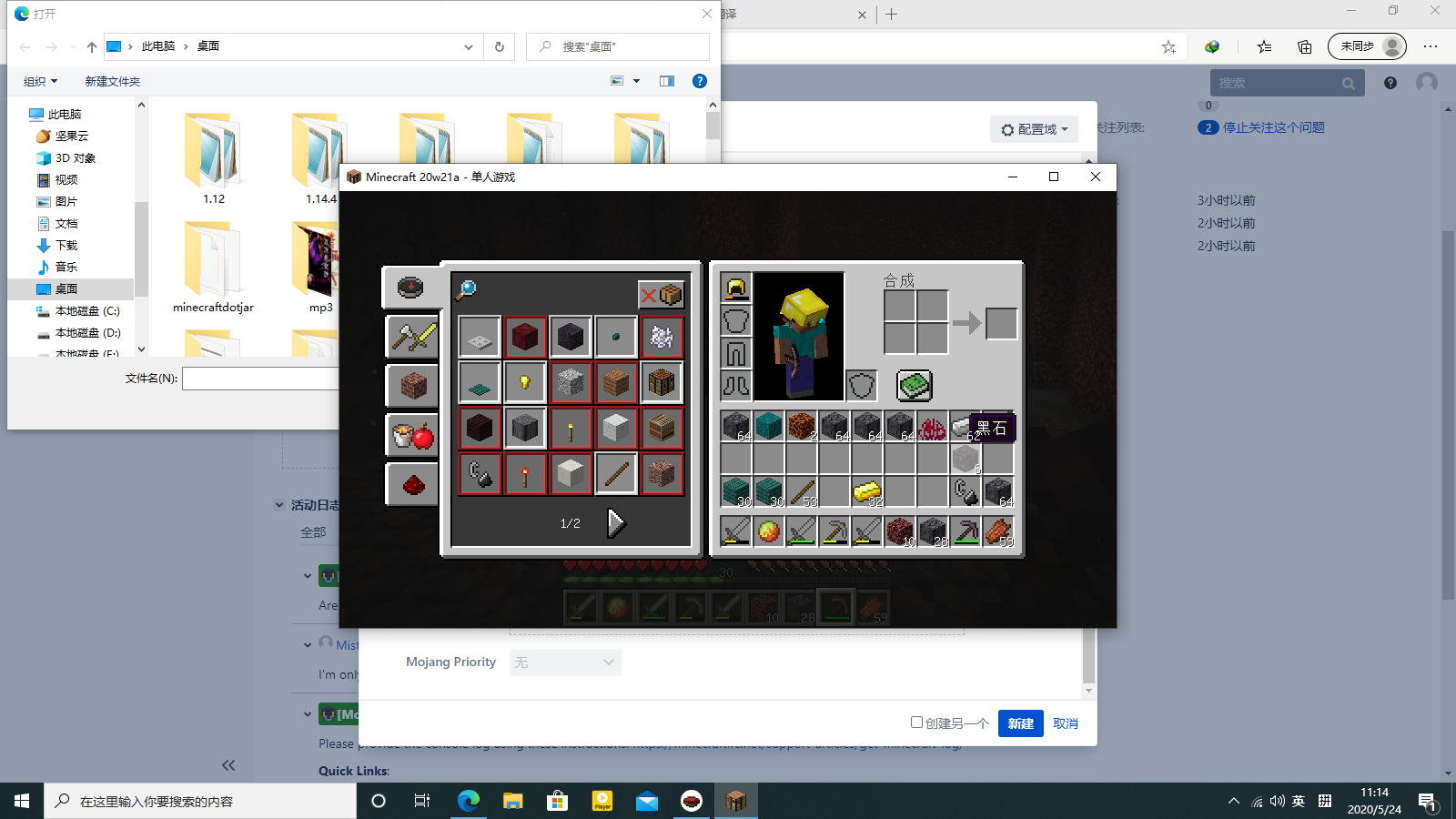The height and width of the screenshot is (819, 1456).
Task: Click the Jira 搜索 field in the page header
Action: 1286,83
